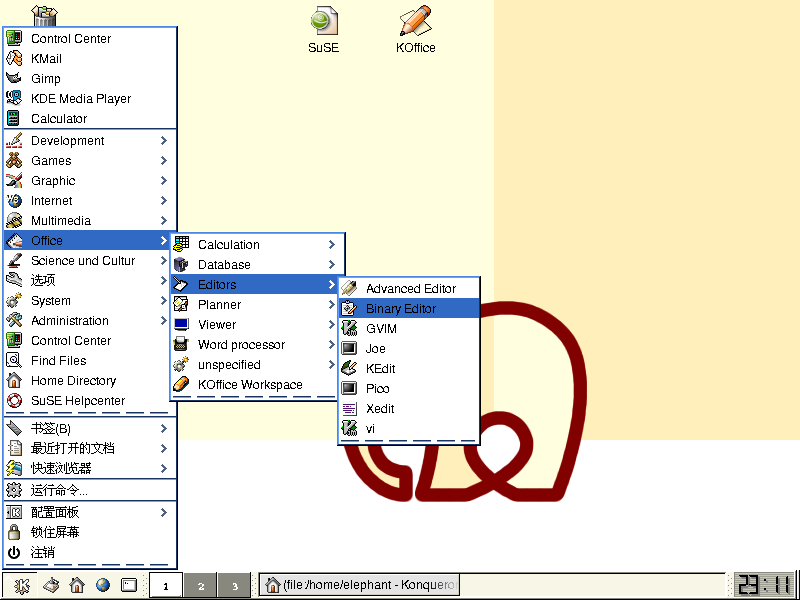Open the Administration menu entry
Viewport: 800px width, 600px height.
[90, 320]
